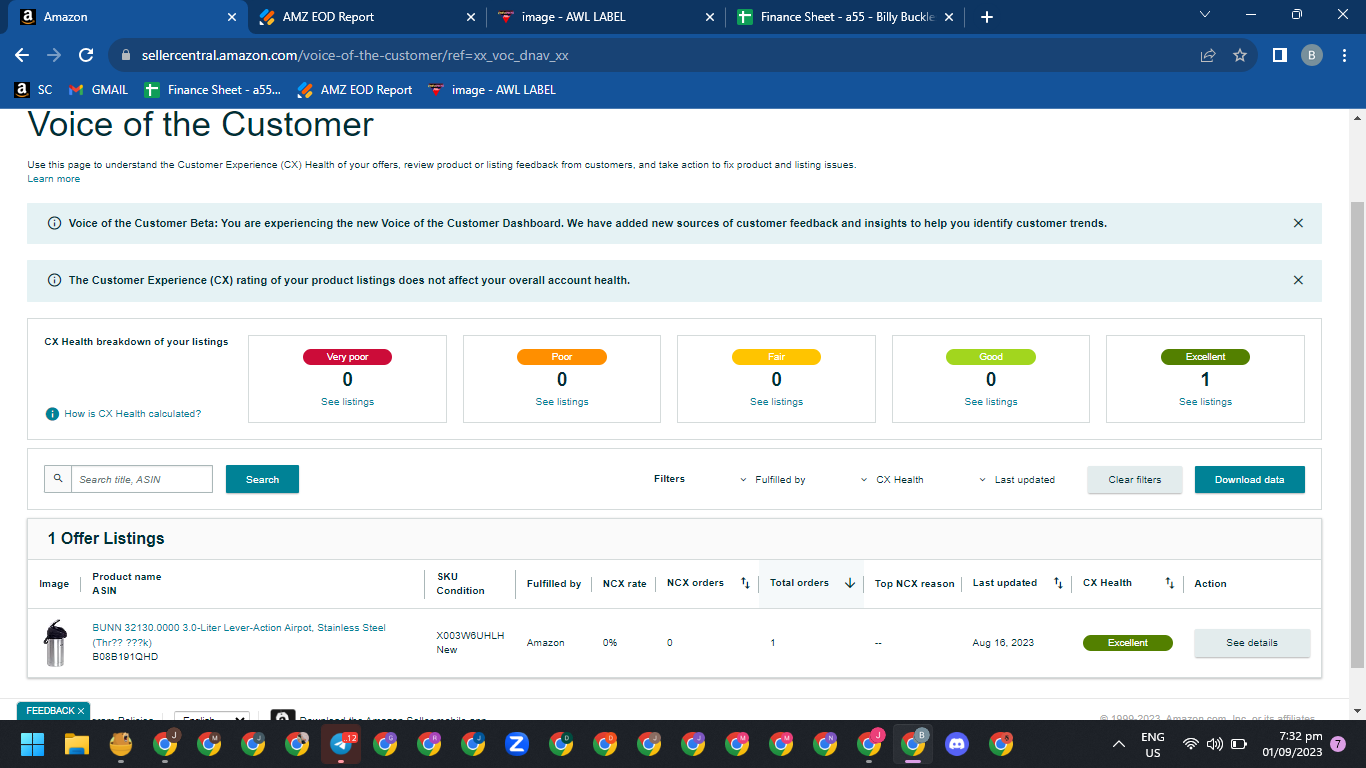The width and height of the screenshot is (1366, 768).
Task: Bookmark this page with the star icon
Action: click(x=1240, y=55)
